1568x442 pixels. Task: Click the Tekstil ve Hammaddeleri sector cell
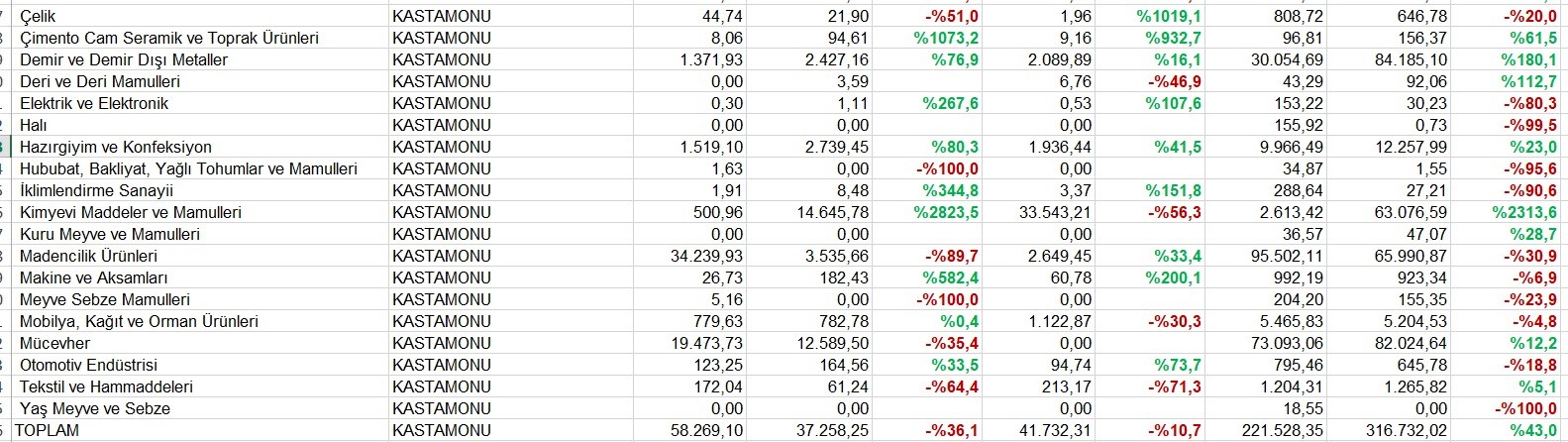click(106, 387)
